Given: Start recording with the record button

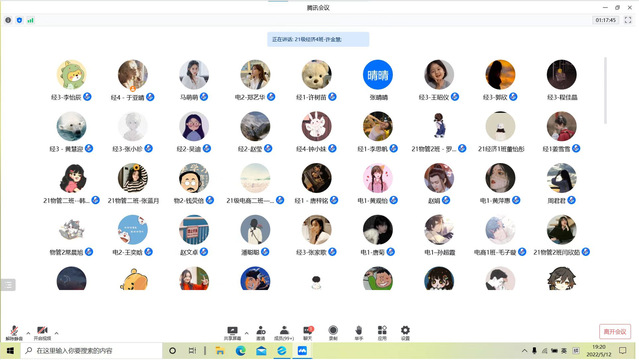Looking at the screenshot, I should pos(333,333).
